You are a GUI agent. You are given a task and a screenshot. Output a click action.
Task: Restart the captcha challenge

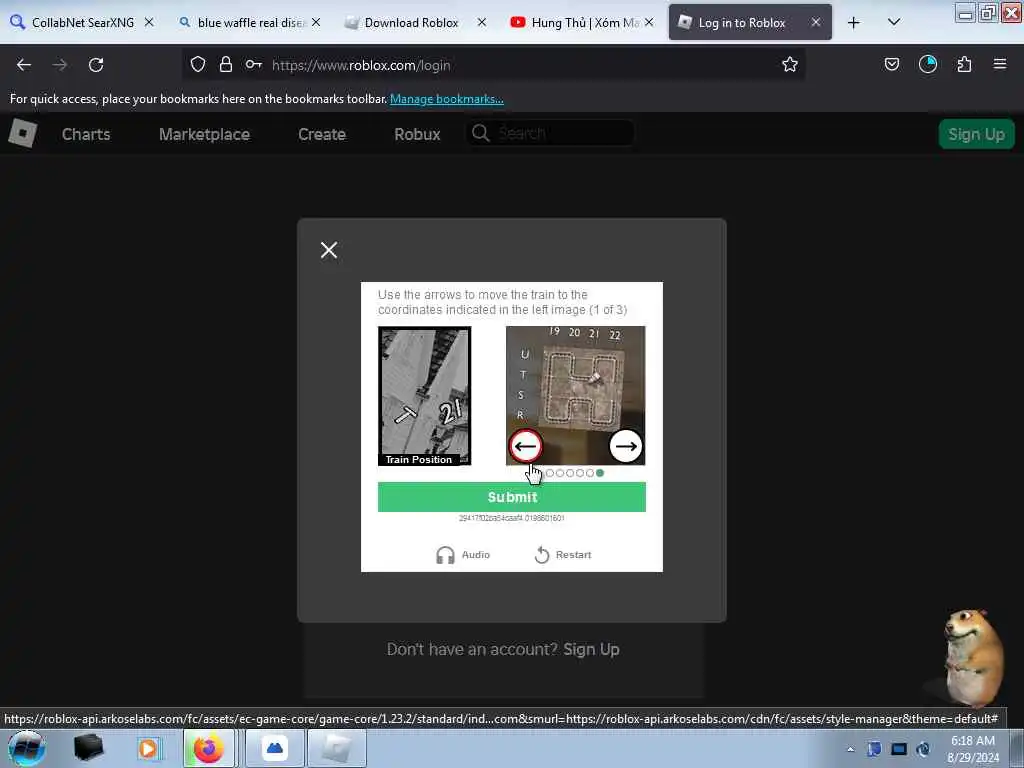(x=562, y=554)
